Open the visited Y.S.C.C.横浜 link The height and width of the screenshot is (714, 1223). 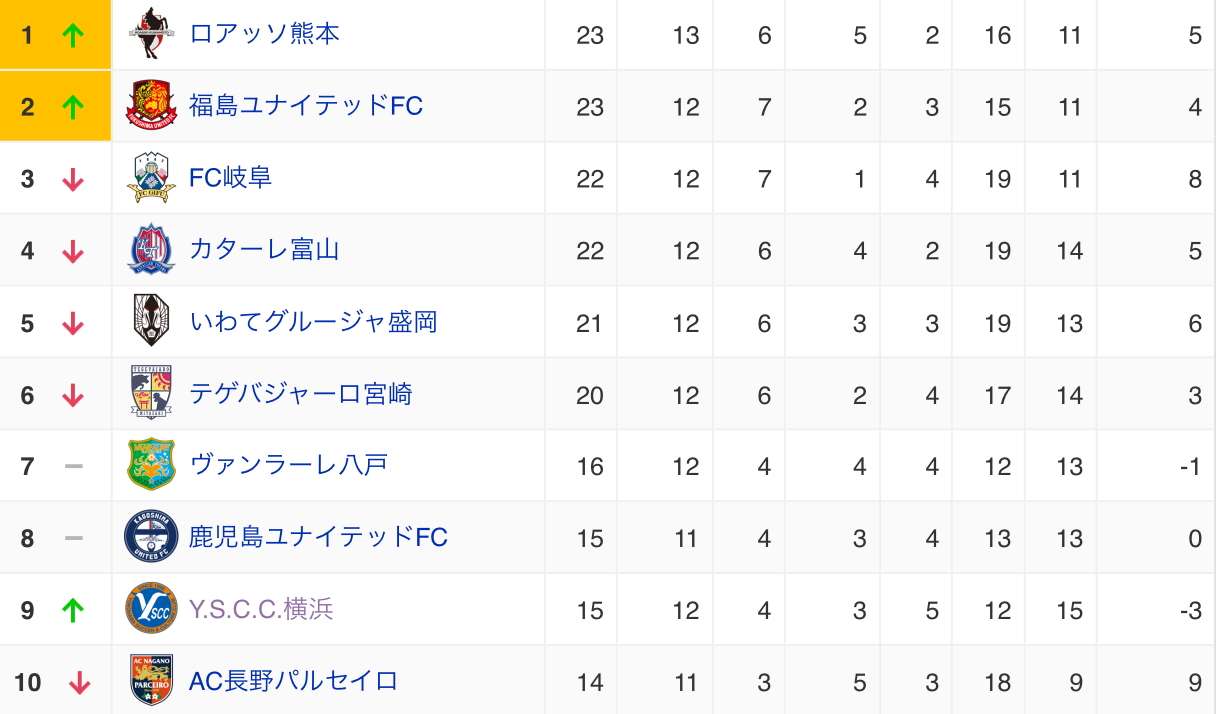[x=261, y=609]
